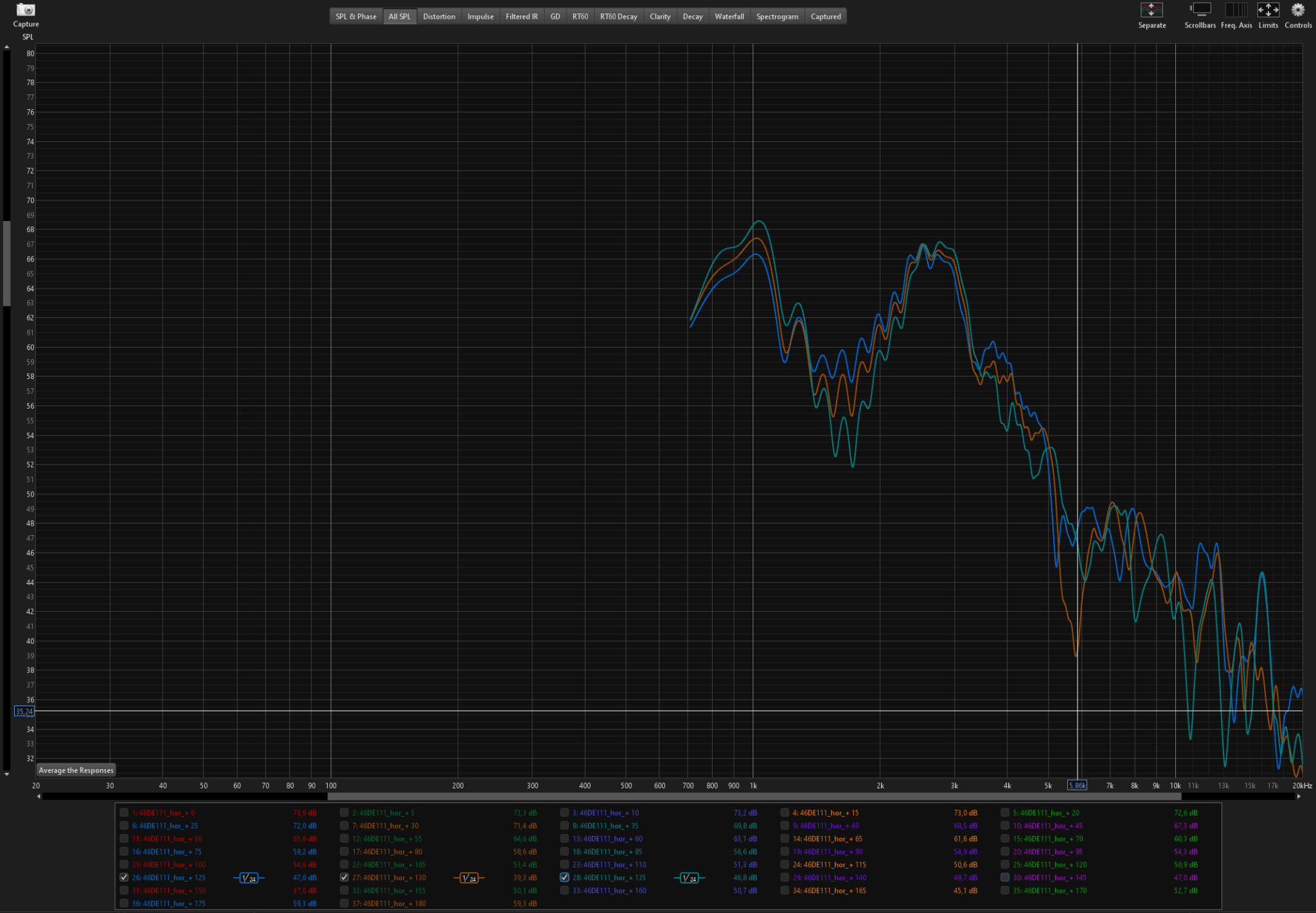Open the Clarity tab
This screenshot has height=913, width=1316.
660,17
